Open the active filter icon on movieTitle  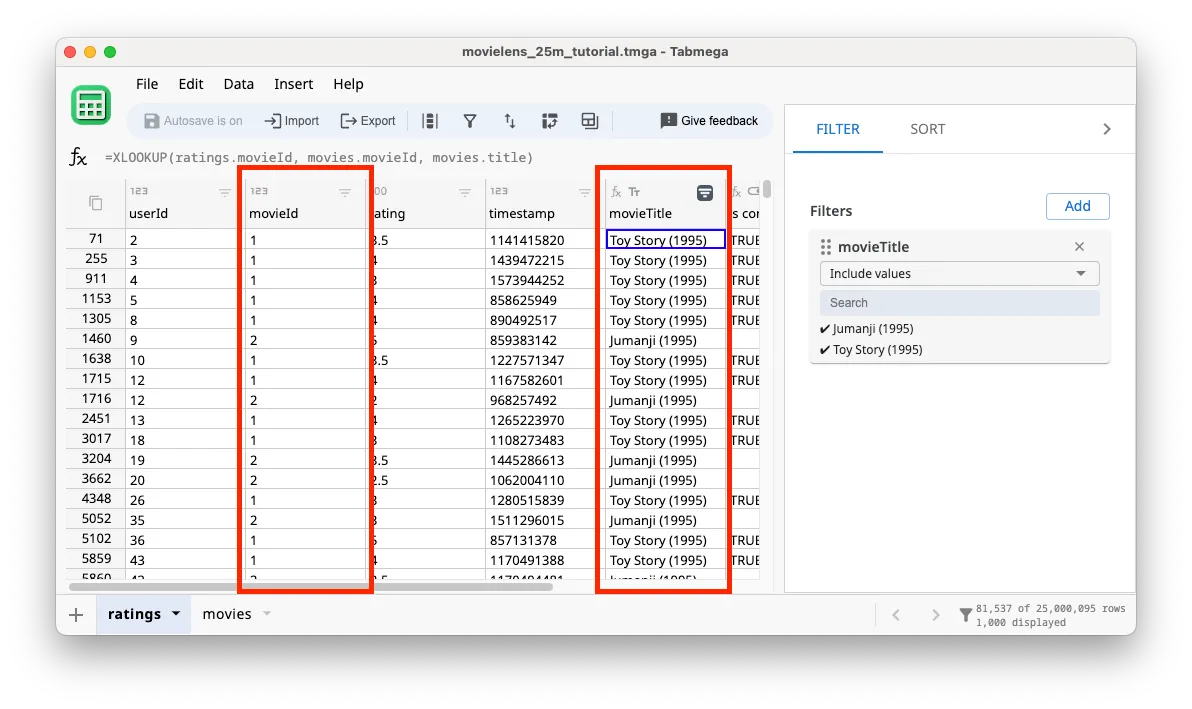pos(705,193)
